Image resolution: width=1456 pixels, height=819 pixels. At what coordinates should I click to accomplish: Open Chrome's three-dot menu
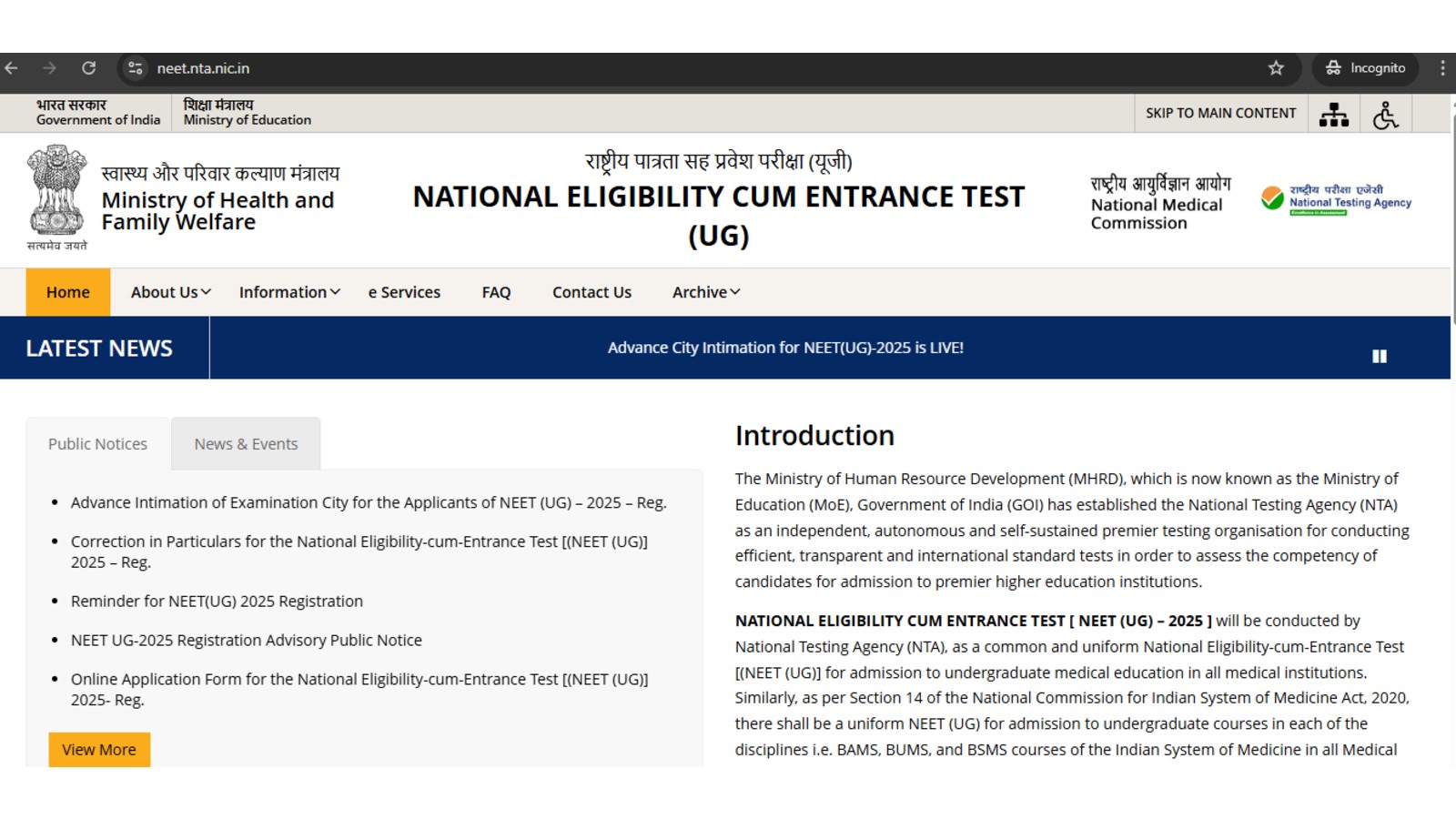tap(1441, 67)
